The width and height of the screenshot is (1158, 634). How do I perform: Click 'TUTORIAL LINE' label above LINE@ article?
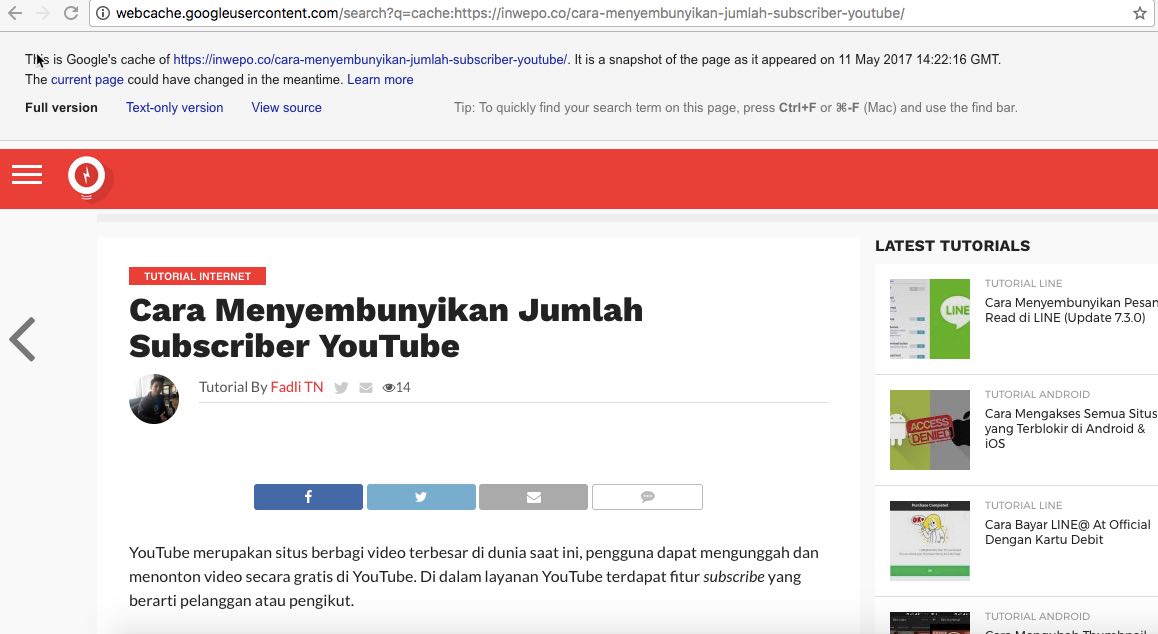pyautogui.click(x=1024, y=505)
